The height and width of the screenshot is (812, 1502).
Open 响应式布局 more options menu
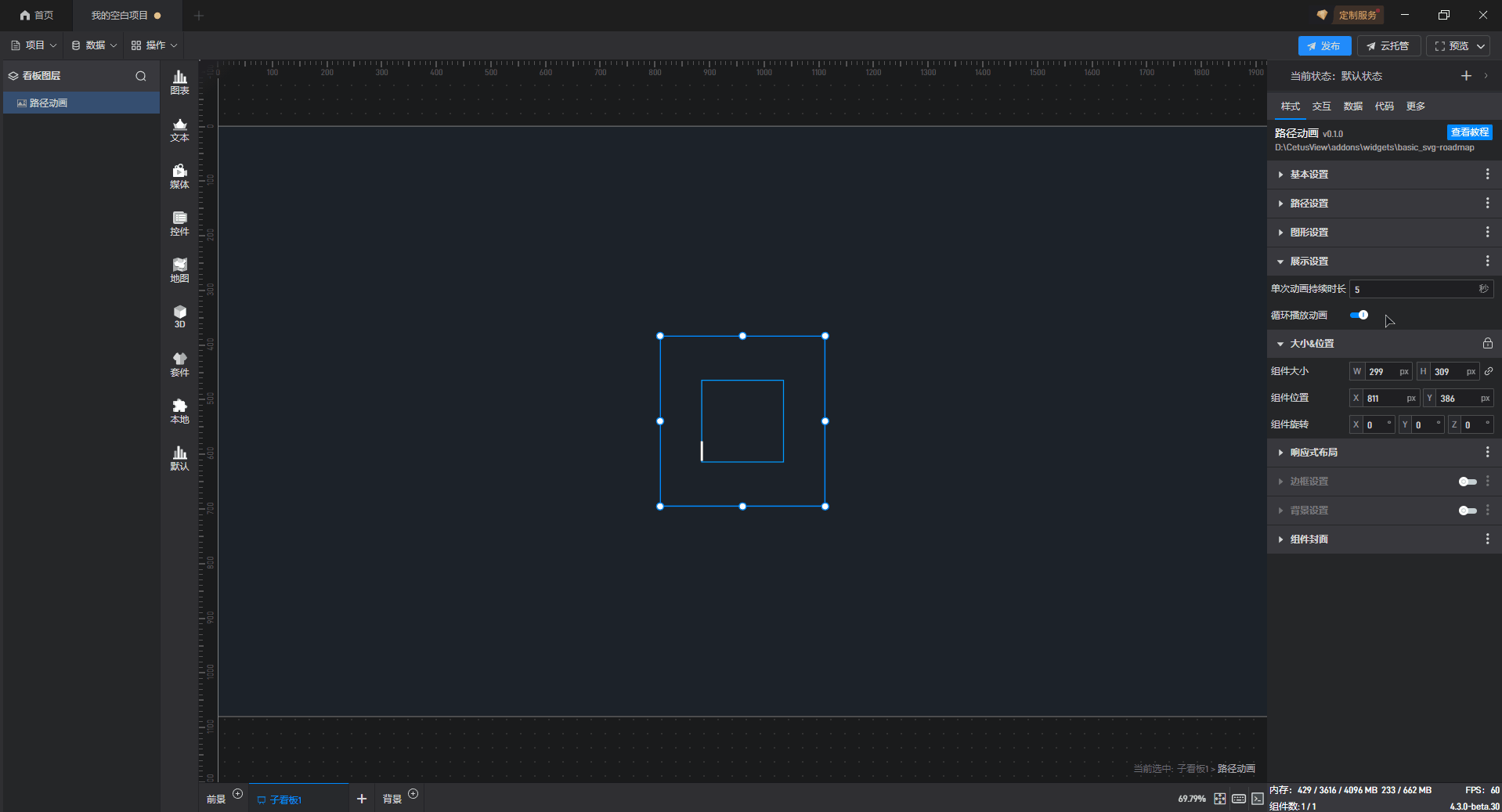1487,452
